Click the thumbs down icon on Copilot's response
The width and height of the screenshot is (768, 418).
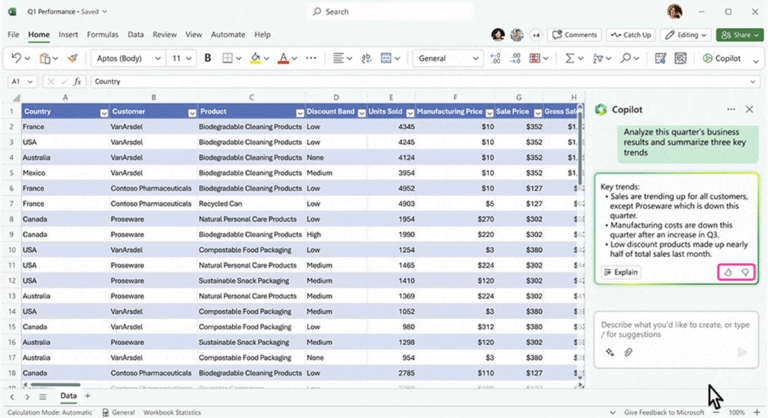tap(745, 272)
